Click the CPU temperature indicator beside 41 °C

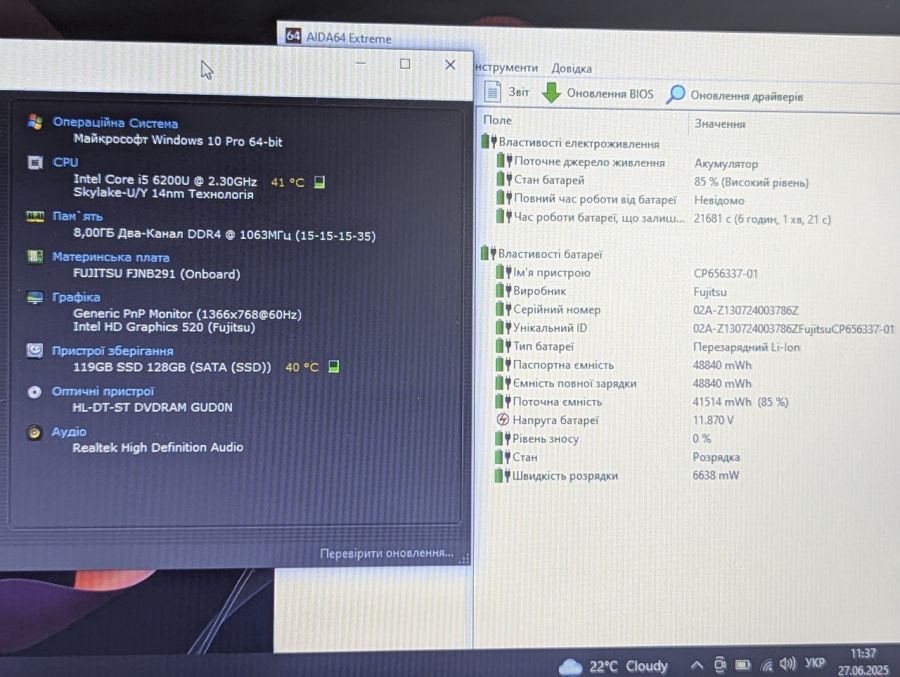(320, 182)
